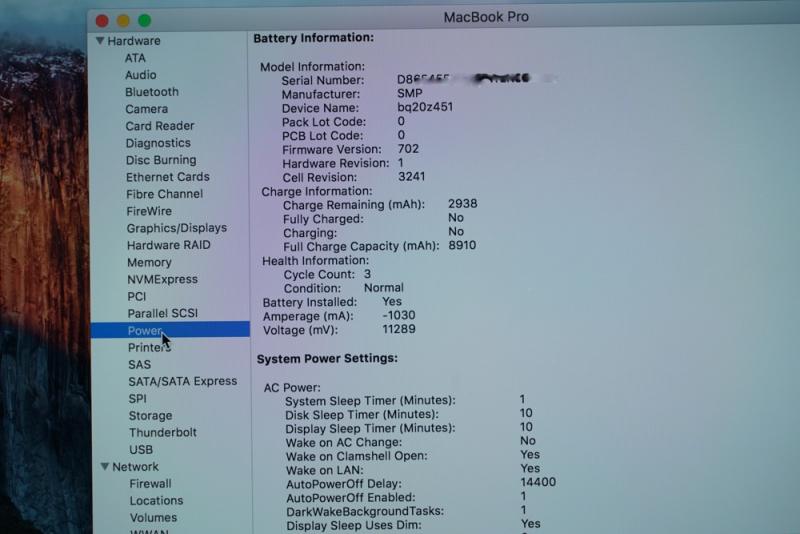Show USB device information
The image size is (800, 534).
(x=141, y=450)
